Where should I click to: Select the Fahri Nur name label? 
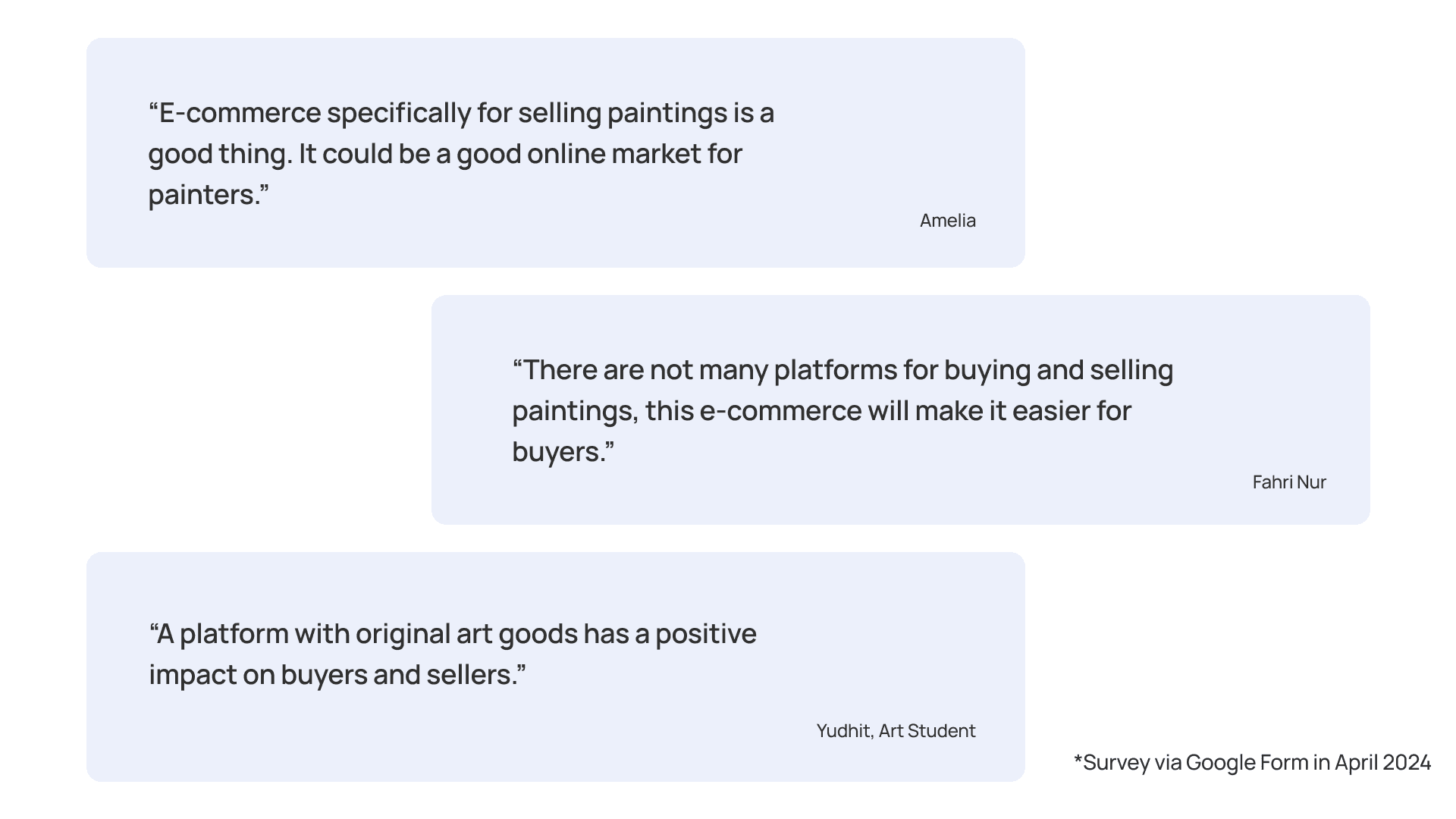point(1289,482)
